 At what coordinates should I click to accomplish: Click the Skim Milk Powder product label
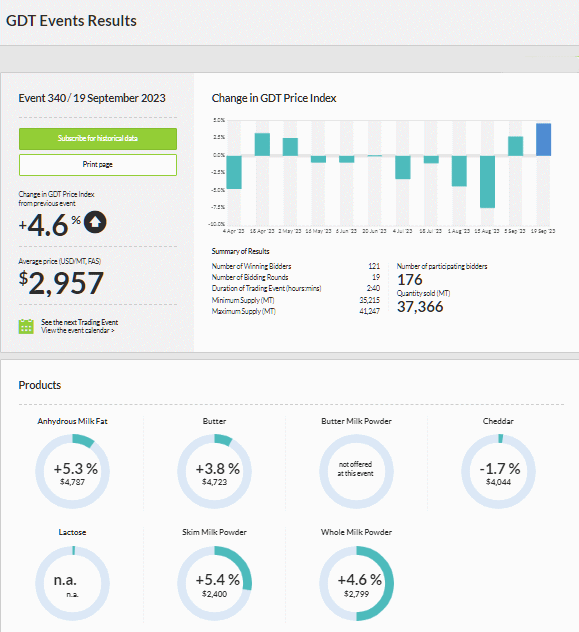[x=214, y=532]
